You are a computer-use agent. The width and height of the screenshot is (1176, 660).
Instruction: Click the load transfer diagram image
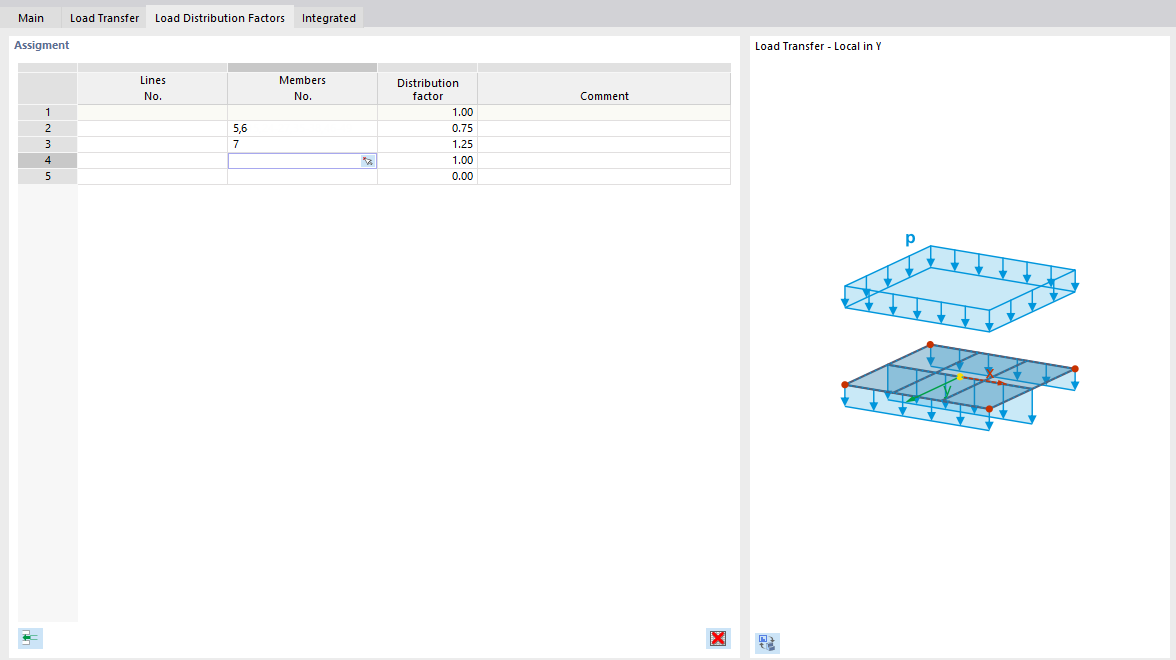point(960,332)
